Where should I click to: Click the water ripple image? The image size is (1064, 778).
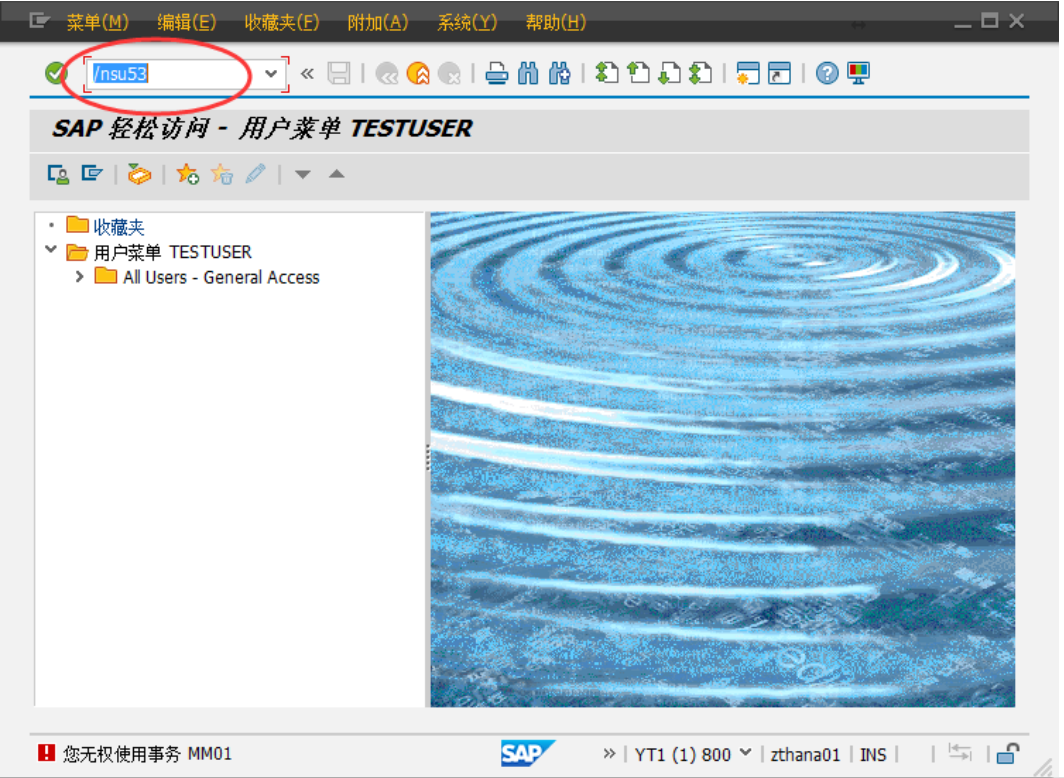723,459
